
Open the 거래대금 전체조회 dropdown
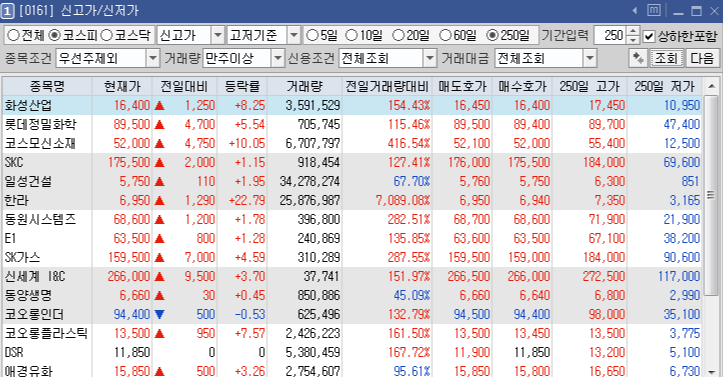(x=590, y=59)
